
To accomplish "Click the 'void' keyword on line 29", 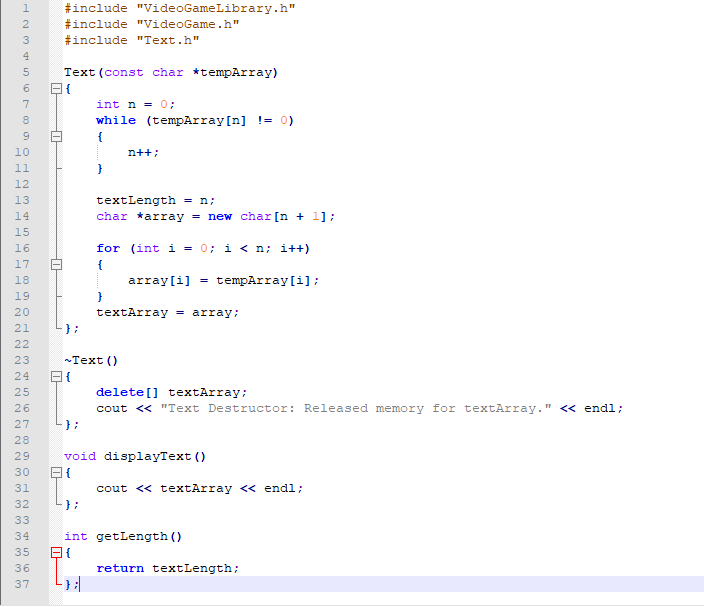I will (80, 457).
